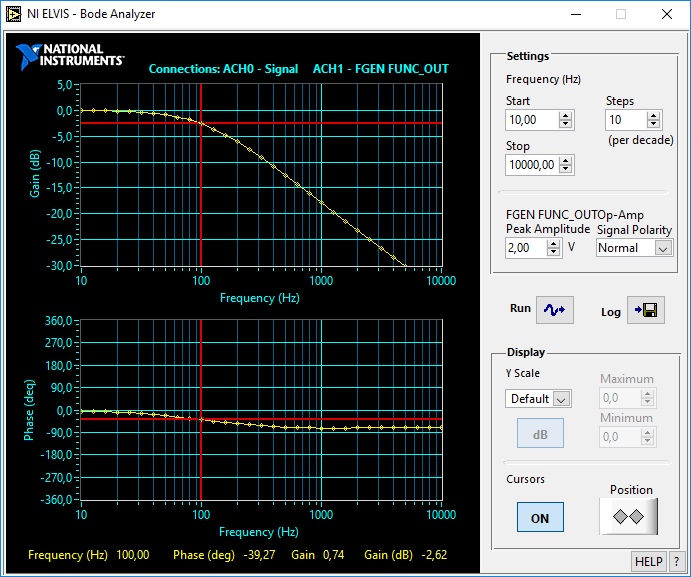Click the HELP button

pyautogui.click(x=649, y=562)
